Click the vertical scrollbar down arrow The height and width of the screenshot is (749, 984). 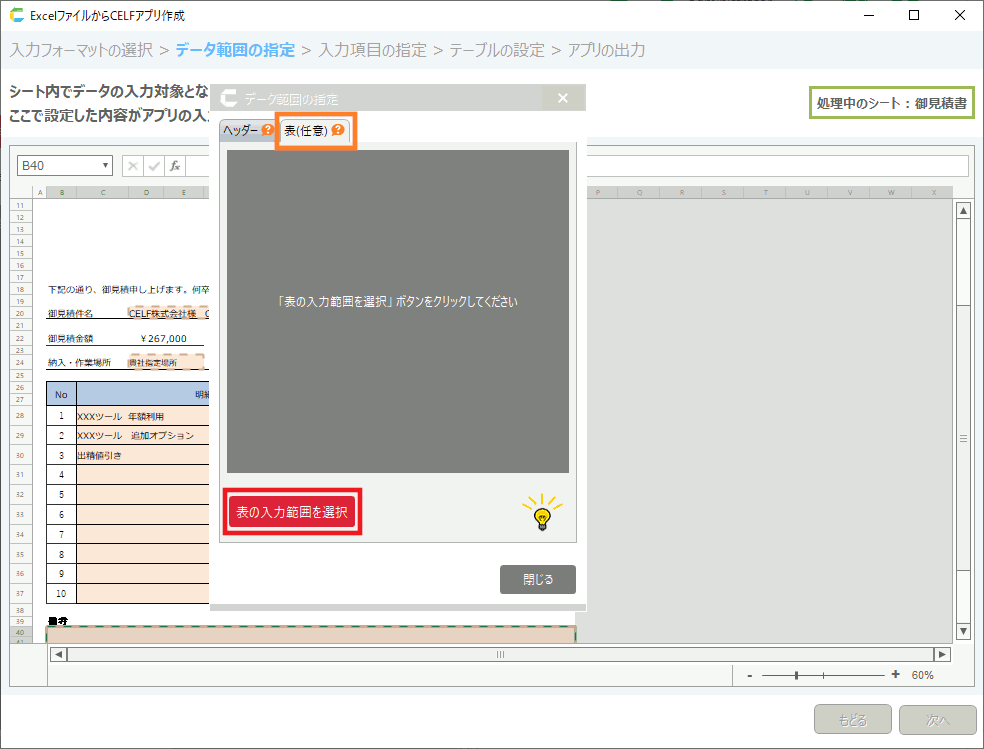click(x=964, y=631)
